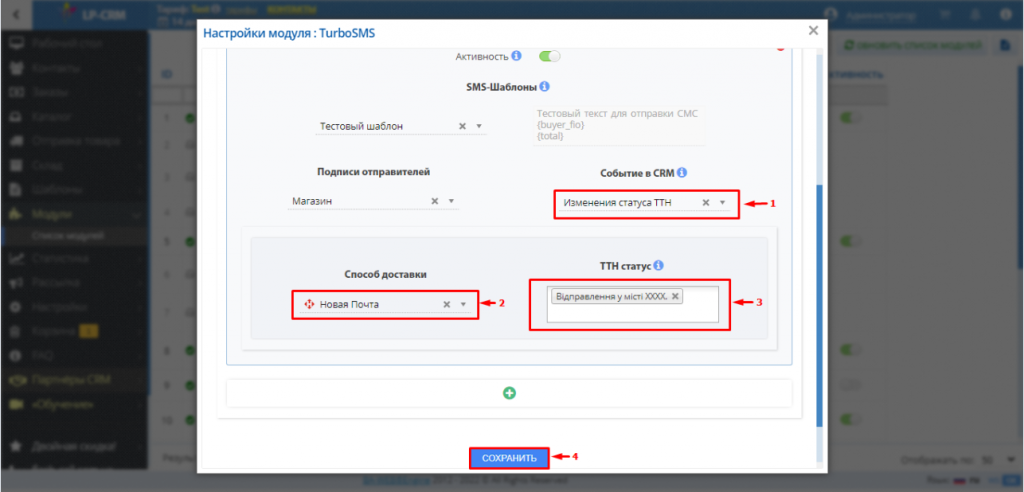This screenshot has width=1024, height=492.
Task: Click the Подписи отправителей label
Action: point(374,172)
